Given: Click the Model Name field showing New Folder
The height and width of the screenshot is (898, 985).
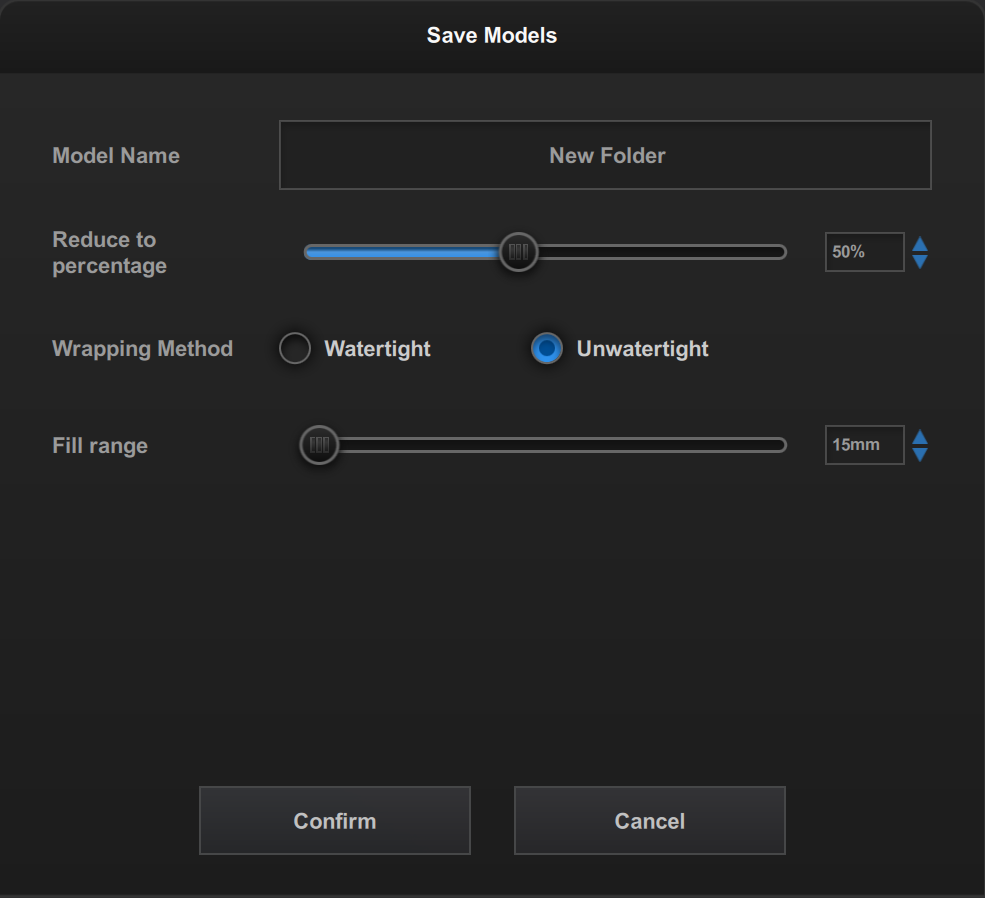Looking at the screenshot, I should tap(605, 155).
